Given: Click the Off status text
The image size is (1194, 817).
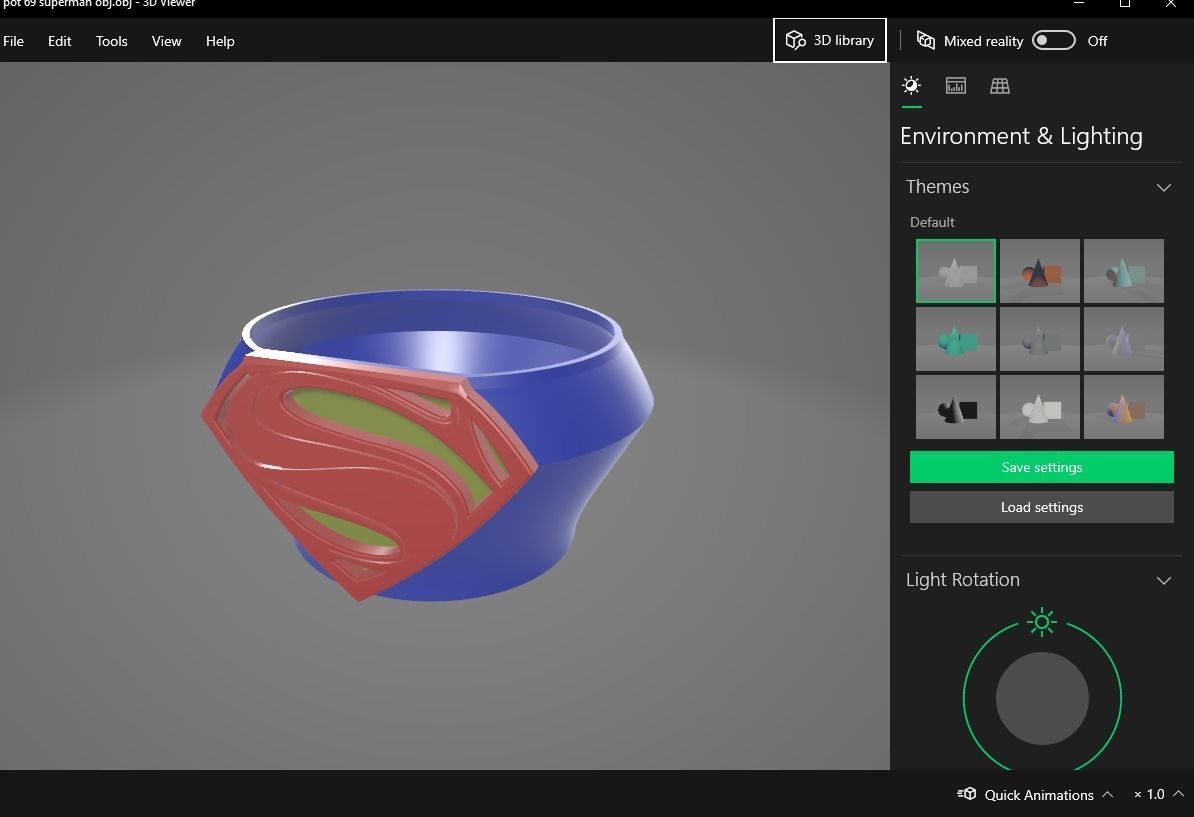Looking at the screenshot, I should (1097, 41).
